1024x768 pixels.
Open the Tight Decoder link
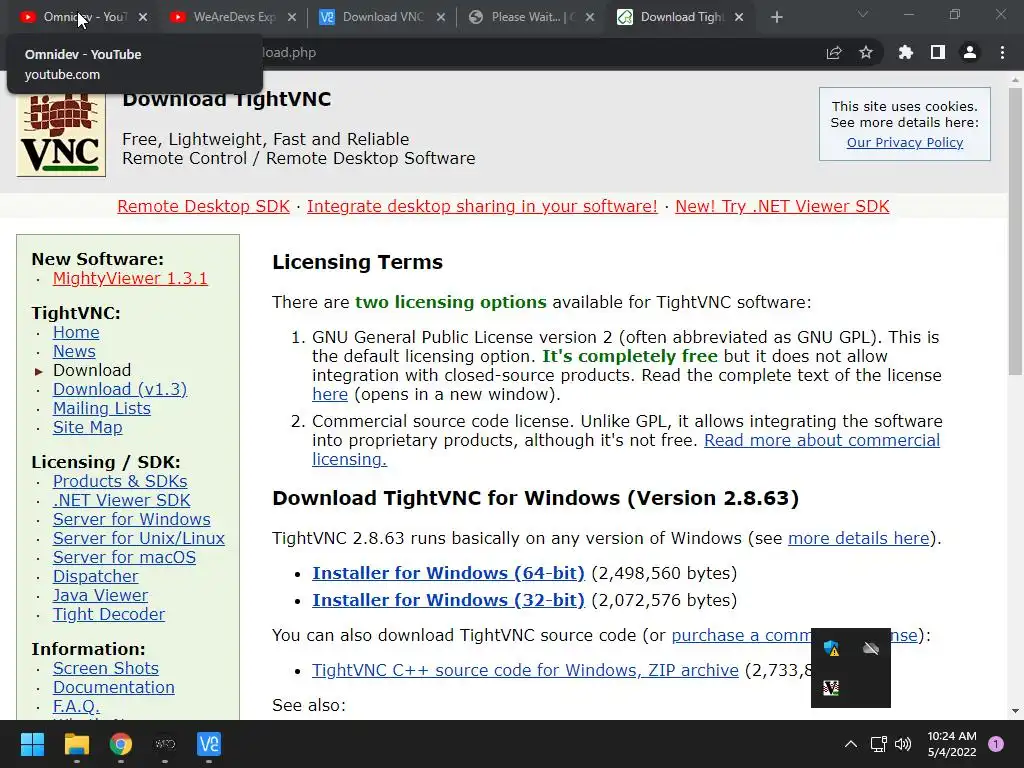[109, 614]
